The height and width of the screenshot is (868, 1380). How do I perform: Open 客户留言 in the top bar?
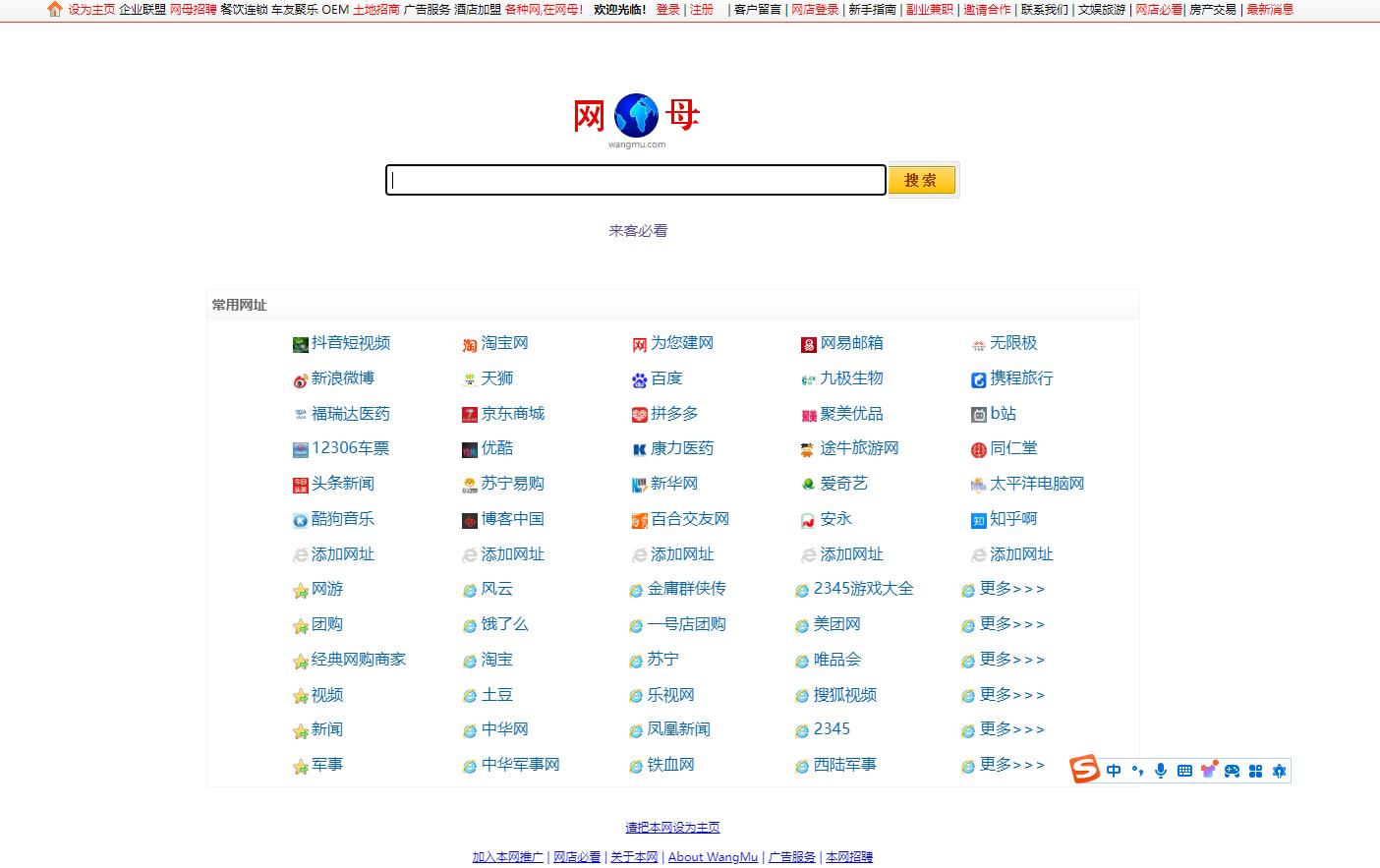pyautogui.click(x=758, y=9)
